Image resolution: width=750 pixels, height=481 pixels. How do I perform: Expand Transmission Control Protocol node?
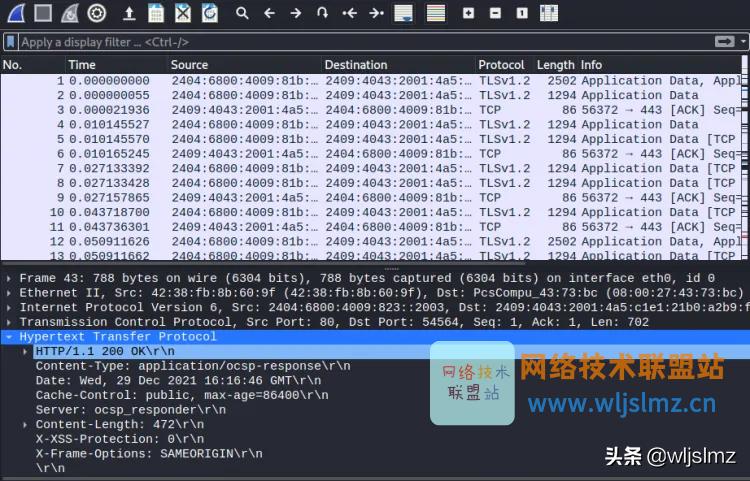tap(9, 322)
